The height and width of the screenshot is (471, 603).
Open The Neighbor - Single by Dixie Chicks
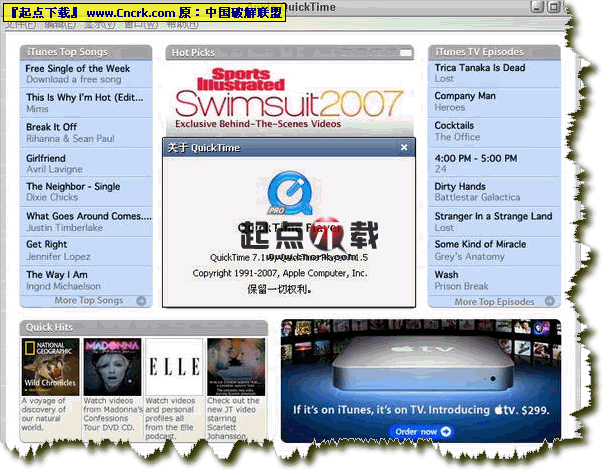tap(86, 191)
